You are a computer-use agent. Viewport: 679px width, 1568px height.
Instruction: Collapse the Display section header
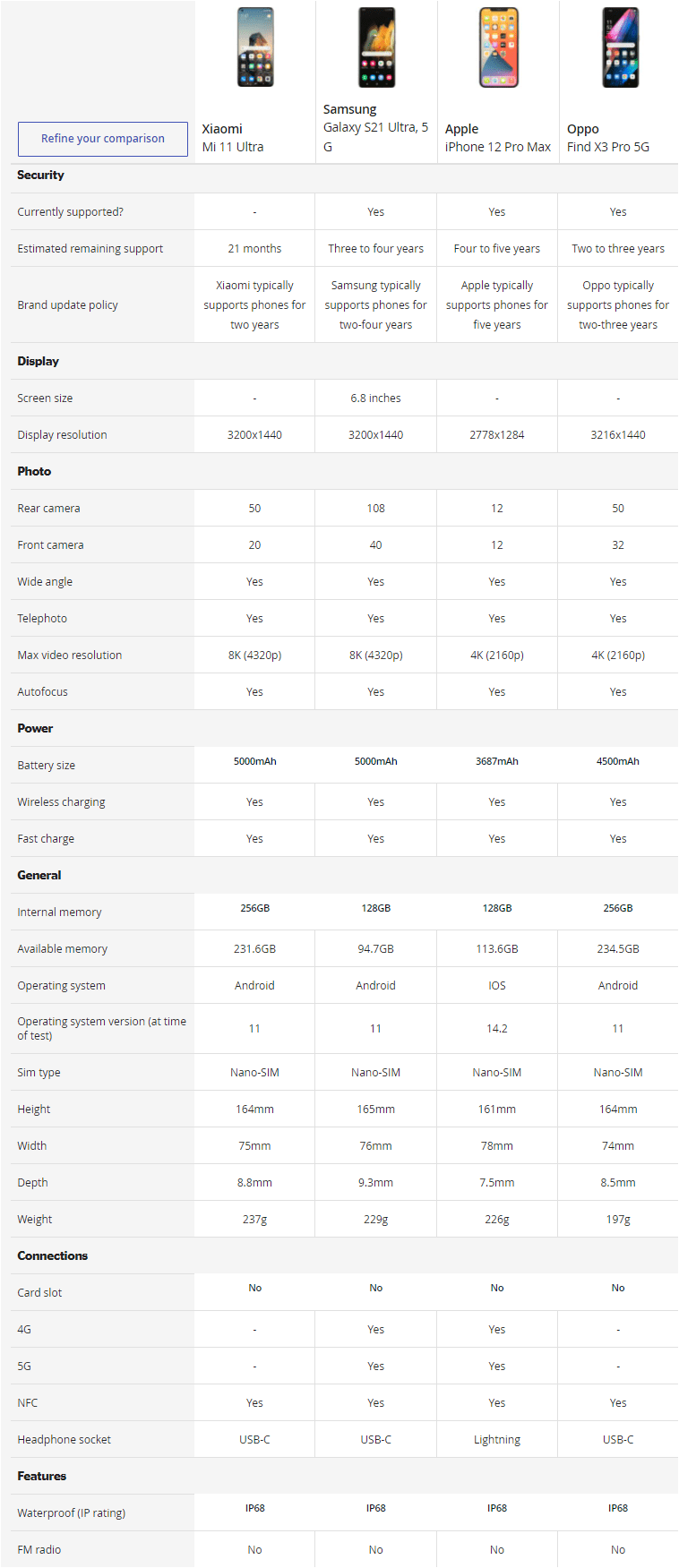[344, 362]
